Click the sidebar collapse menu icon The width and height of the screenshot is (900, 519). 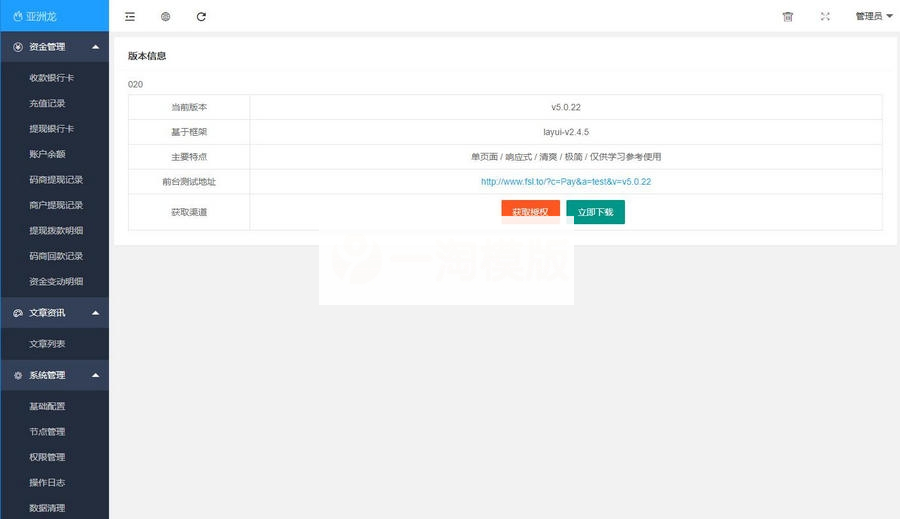[x=130, y=16]
